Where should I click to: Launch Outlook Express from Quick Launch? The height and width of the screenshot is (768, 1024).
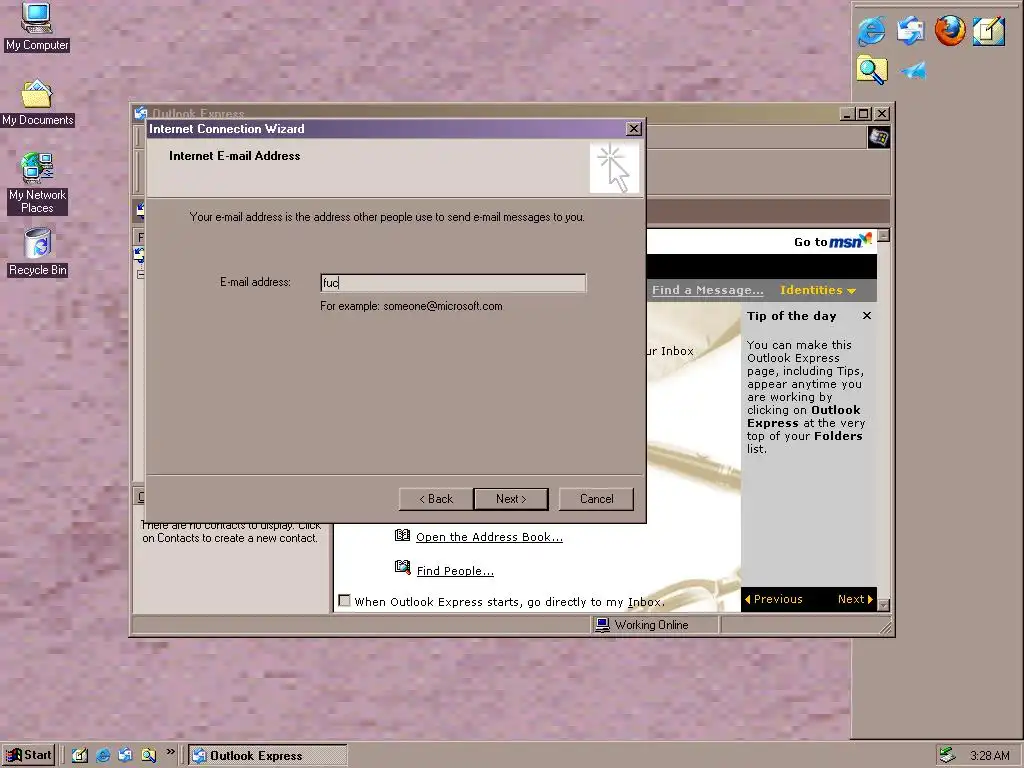pos(125,756)
